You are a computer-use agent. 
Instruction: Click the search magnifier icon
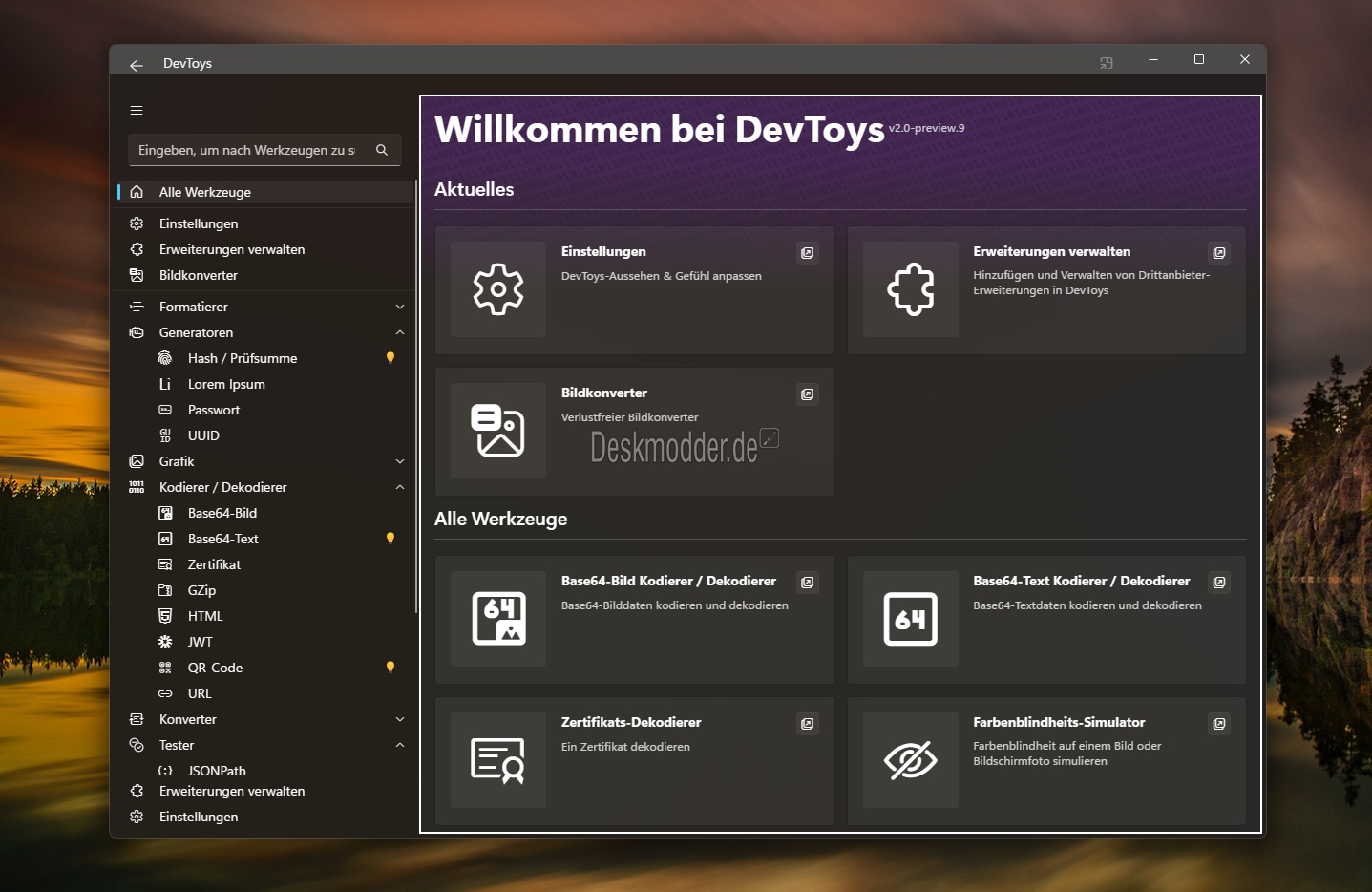(382, 150)
